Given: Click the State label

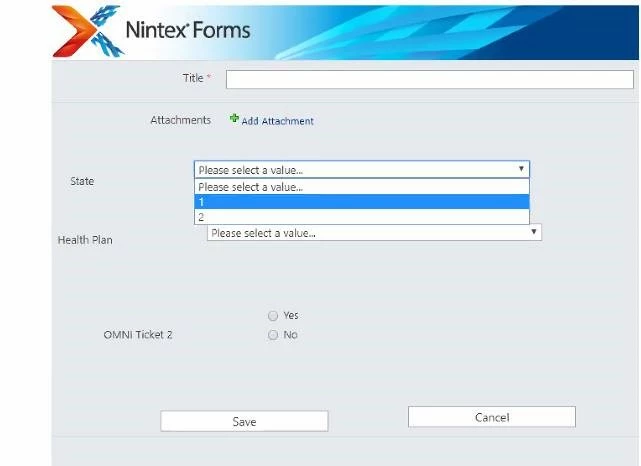Looking at the screenshot, I should pyautogui.click(x=82, y=181).
